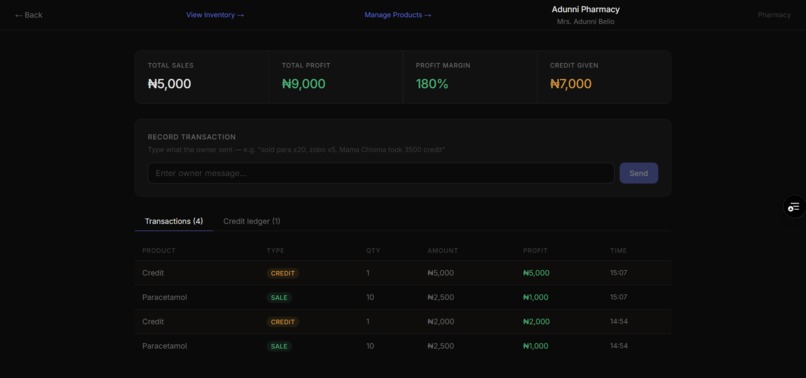Switch to the Transactions (4) tab

(x=174, y=221)
